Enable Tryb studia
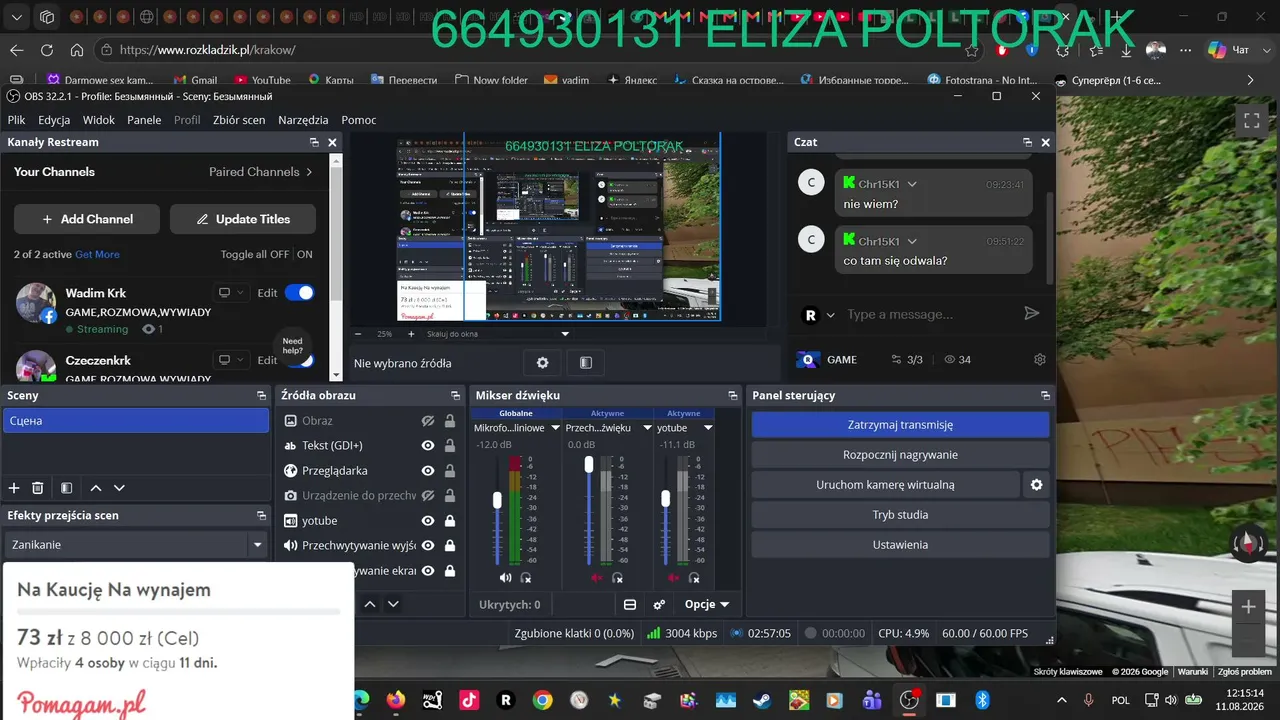 click(x=900, y=515)
